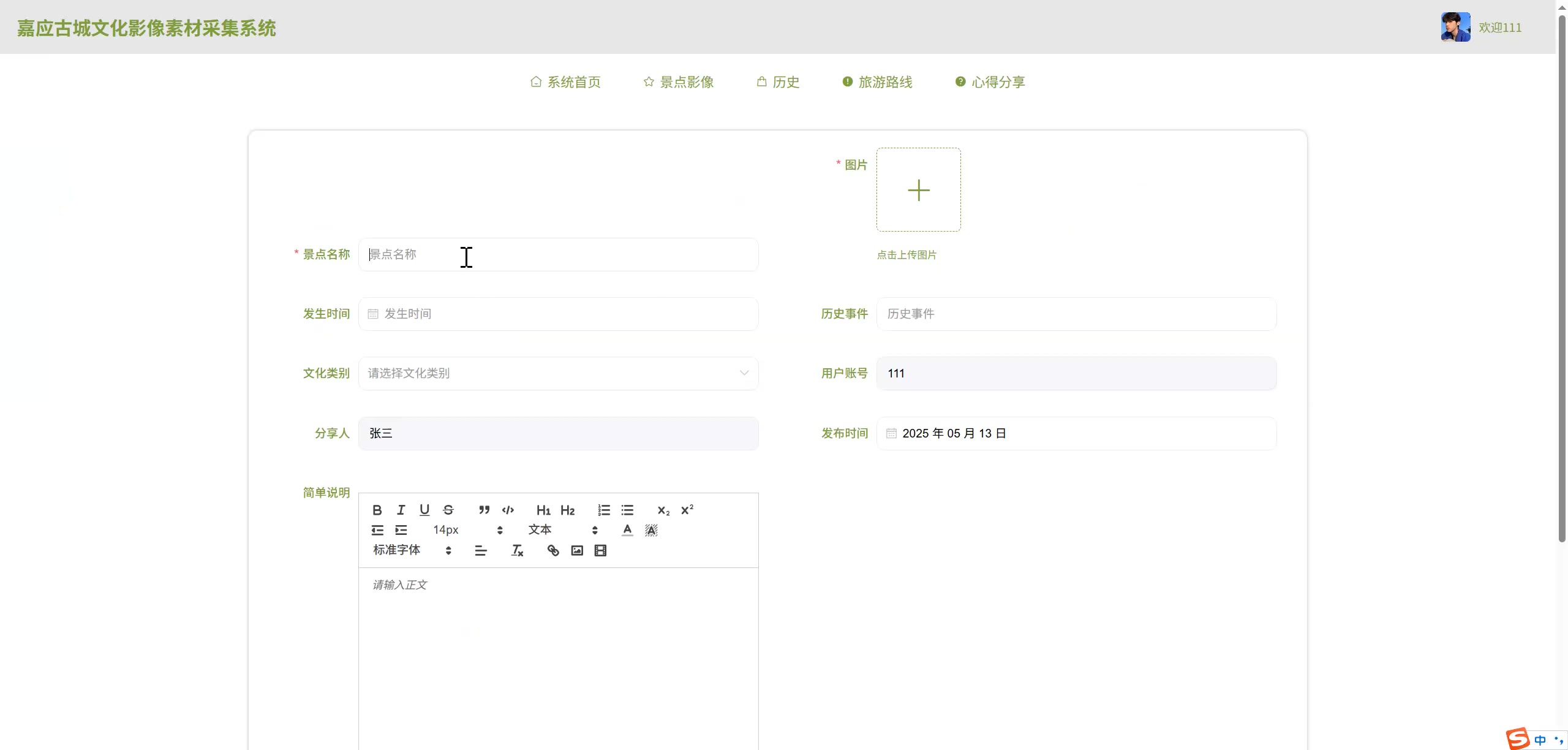The height and width of the screenshot is (750, 1568).
Task: Open the text color picker
Action: (x=627, y=530)
